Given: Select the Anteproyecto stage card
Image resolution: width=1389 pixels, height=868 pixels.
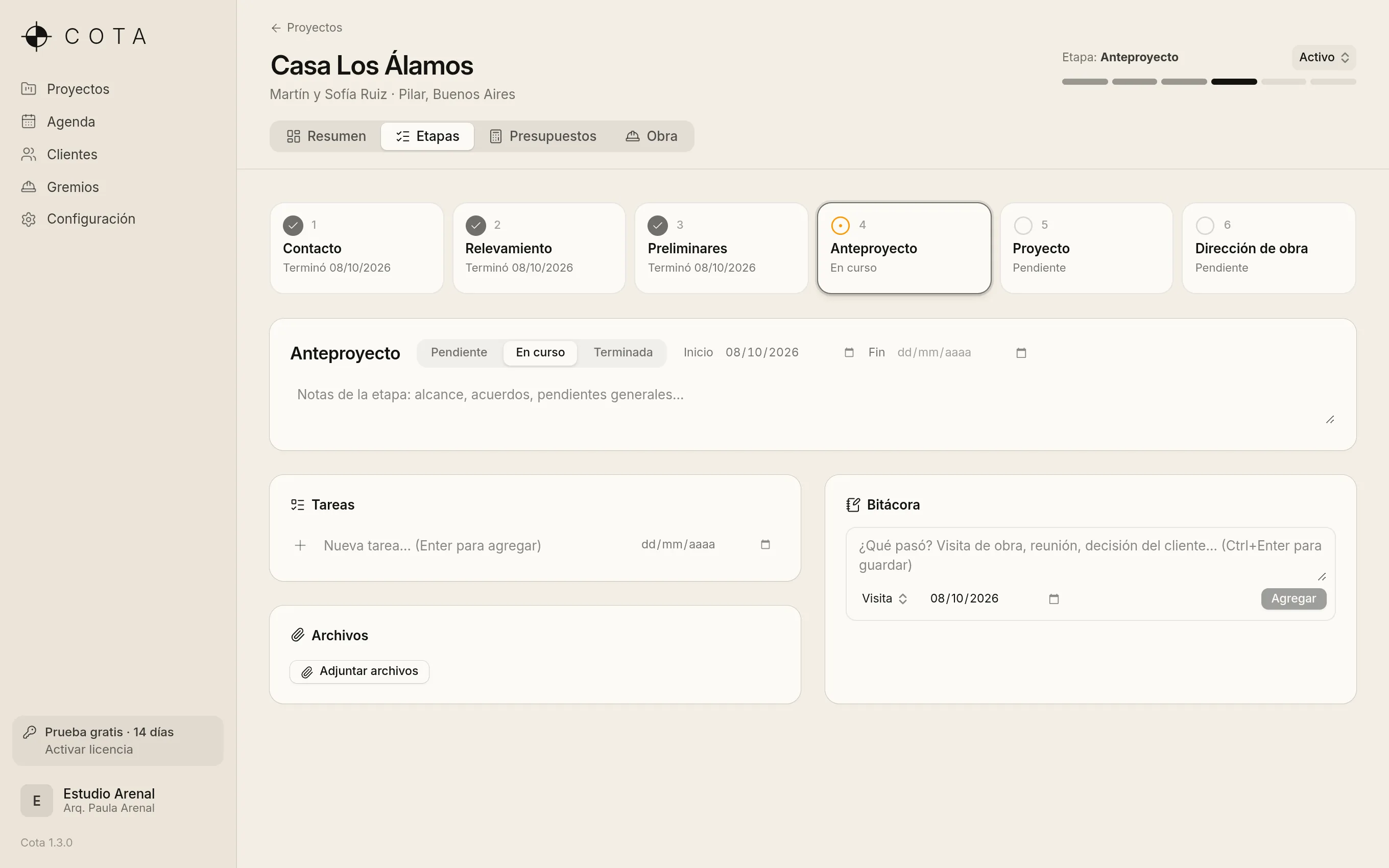Looking at the screenshot, I should pyautogui.click(x=904, y=248).
